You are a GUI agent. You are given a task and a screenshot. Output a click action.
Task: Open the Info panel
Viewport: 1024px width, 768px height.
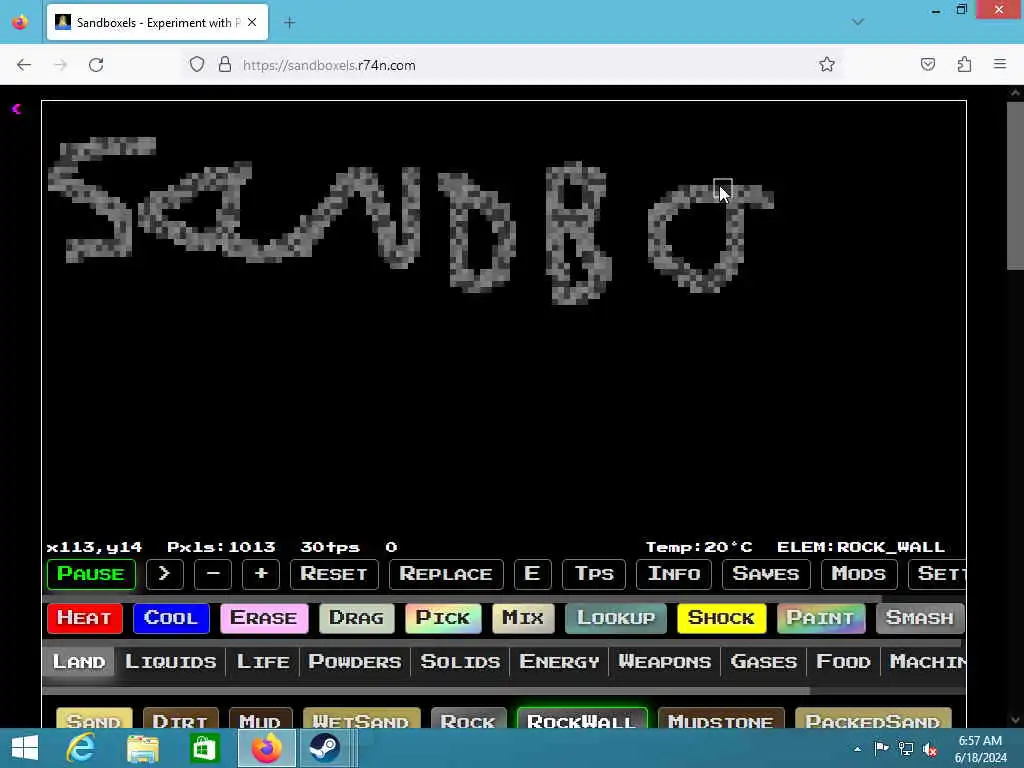674,574
